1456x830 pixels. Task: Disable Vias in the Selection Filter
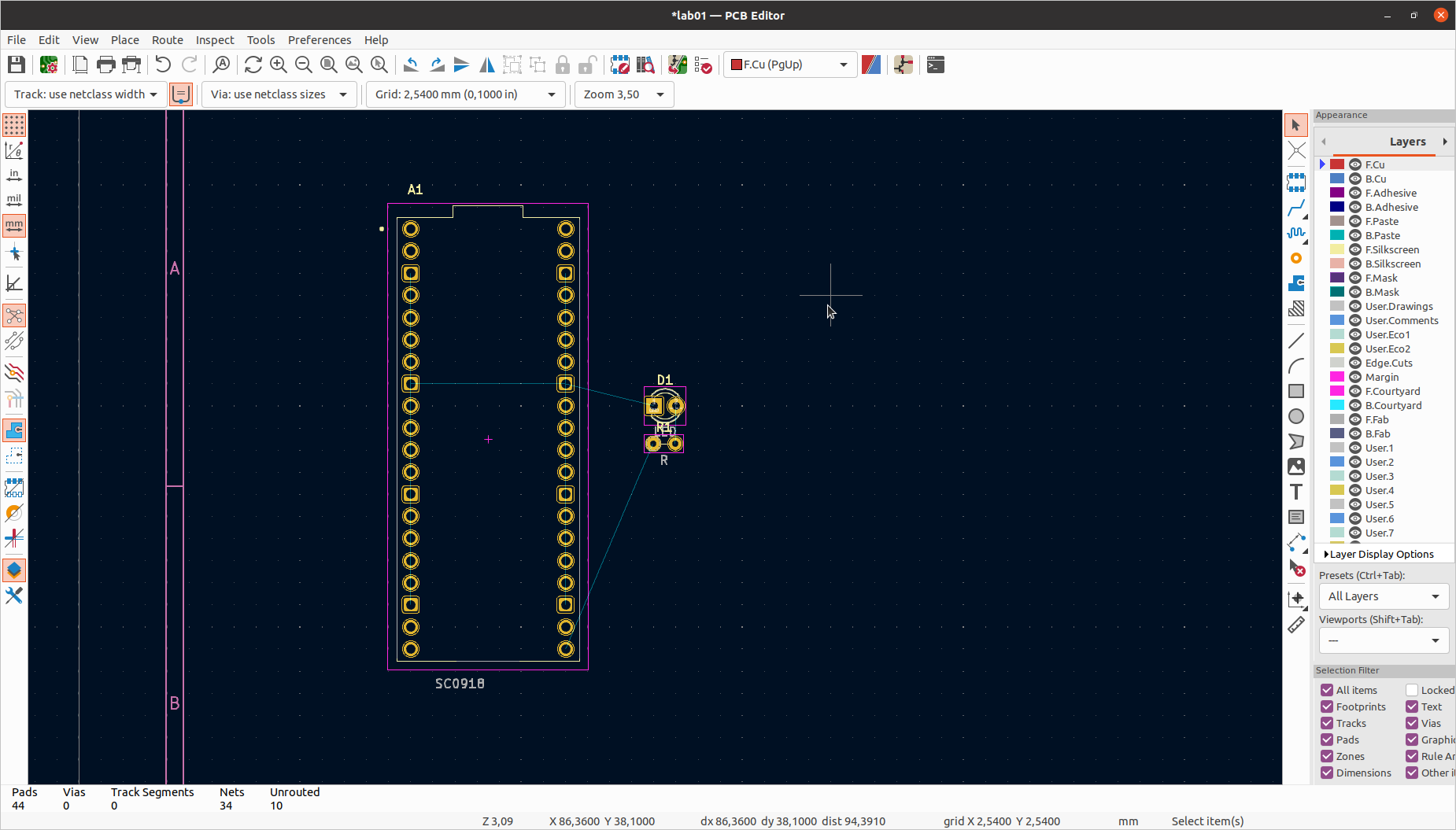coord(1411,723)
